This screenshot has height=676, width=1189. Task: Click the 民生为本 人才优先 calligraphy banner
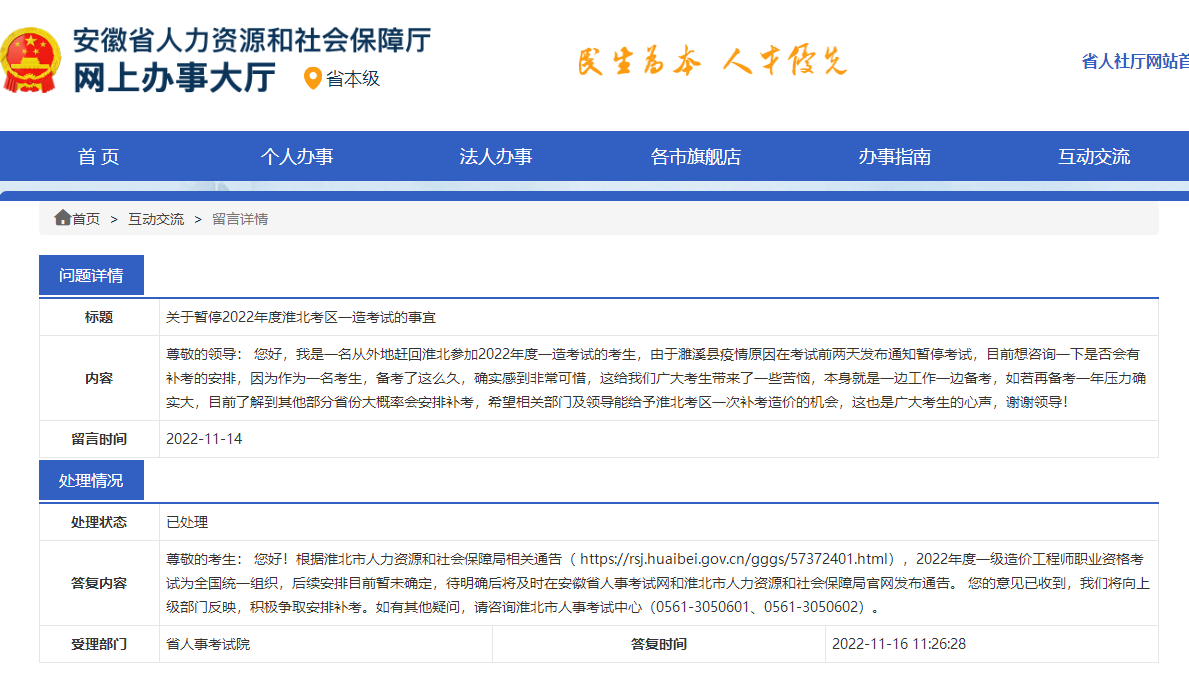[710, 62]
